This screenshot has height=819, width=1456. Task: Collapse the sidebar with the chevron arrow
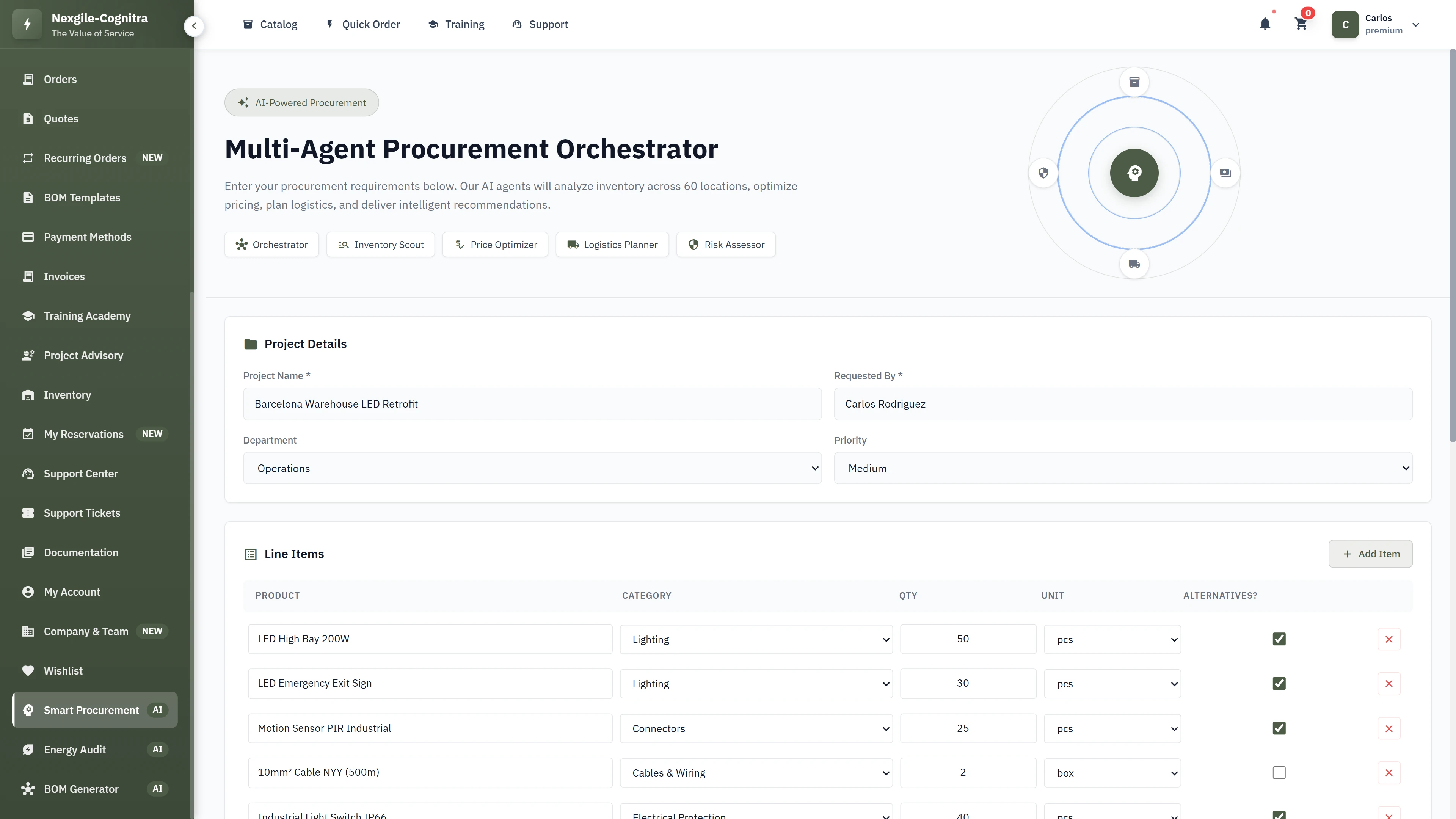(194, 25)
